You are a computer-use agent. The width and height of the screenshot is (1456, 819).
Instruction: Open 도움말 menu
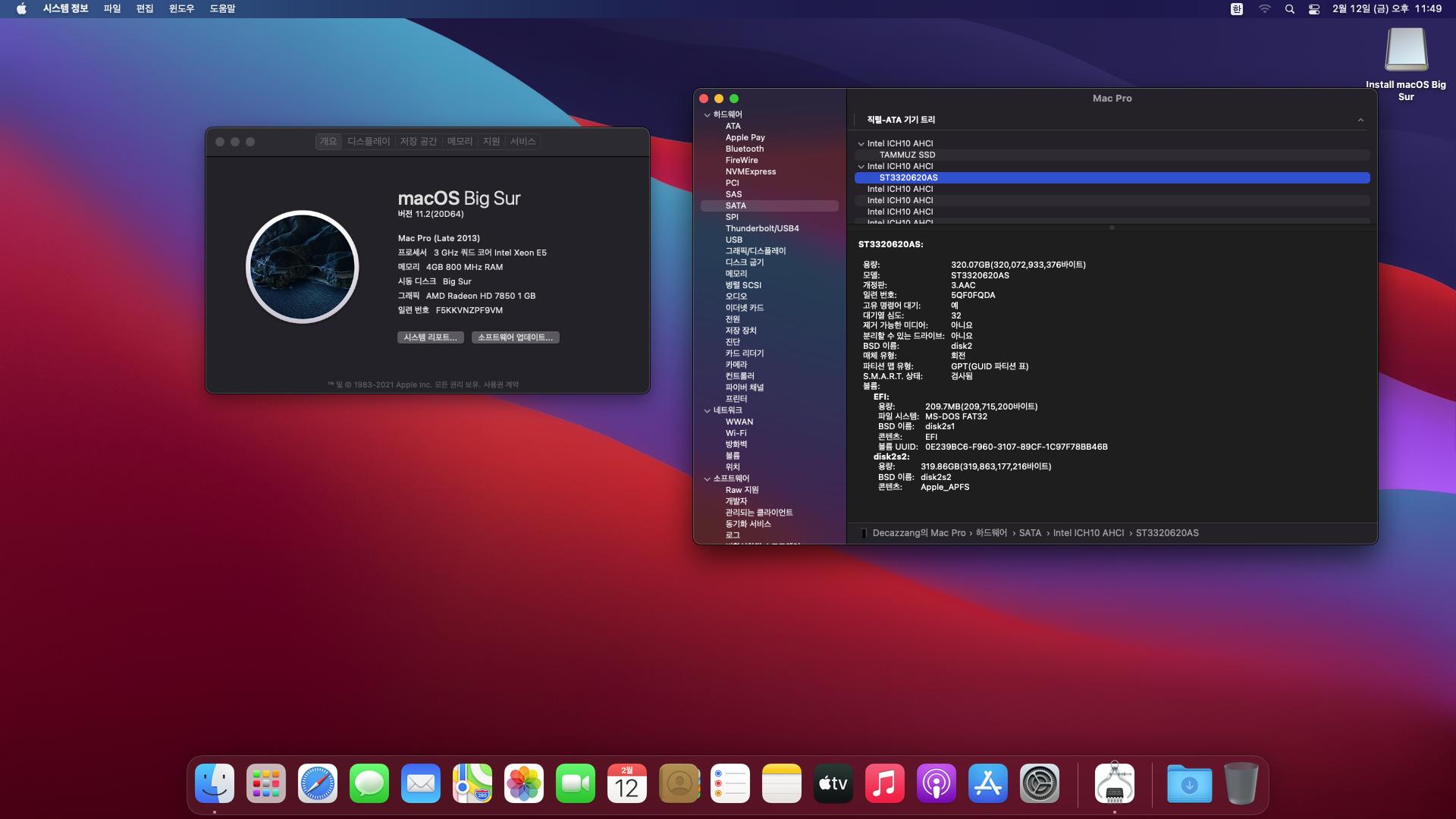[222, 9]
